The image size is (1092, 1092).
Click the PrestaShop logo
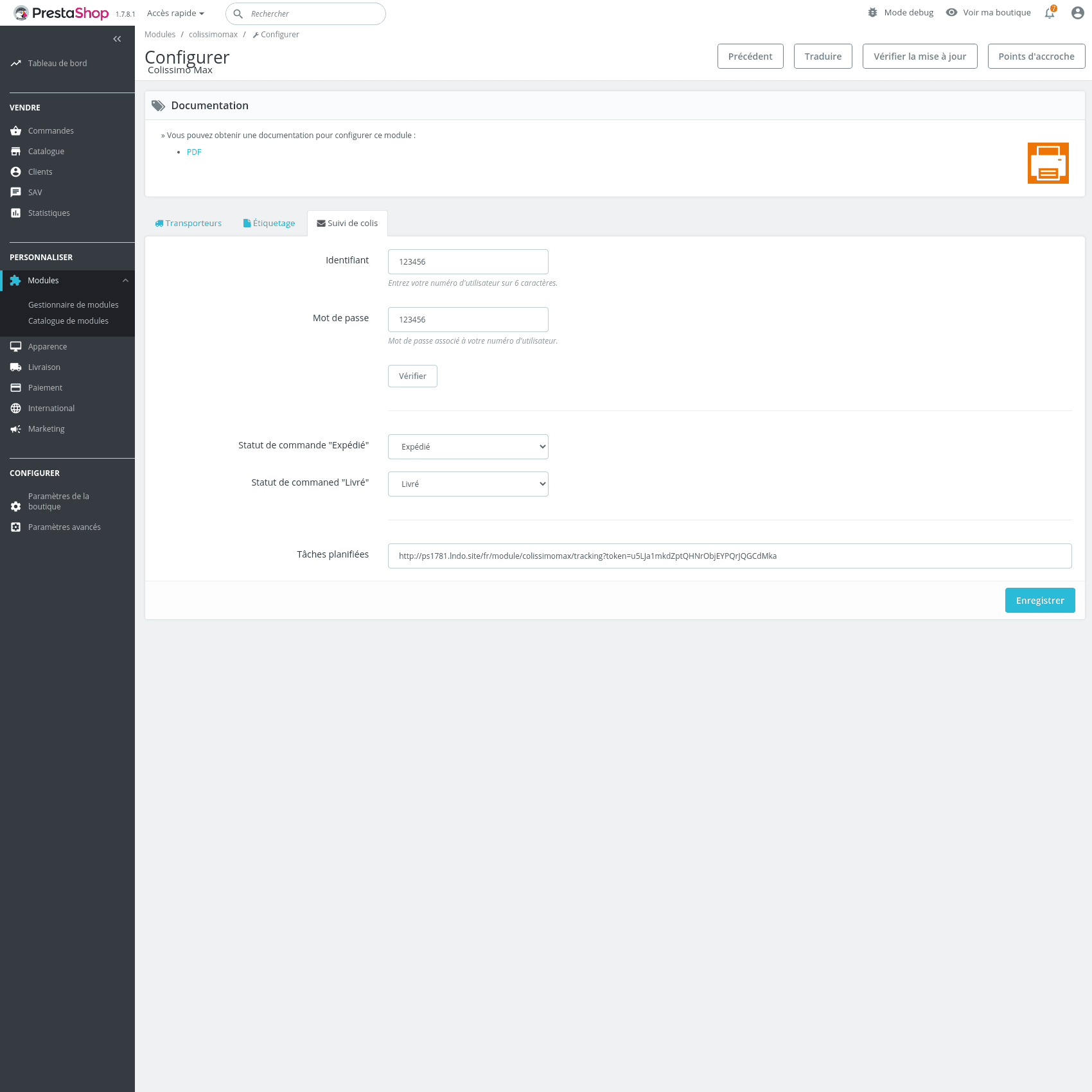coord(61,13)
